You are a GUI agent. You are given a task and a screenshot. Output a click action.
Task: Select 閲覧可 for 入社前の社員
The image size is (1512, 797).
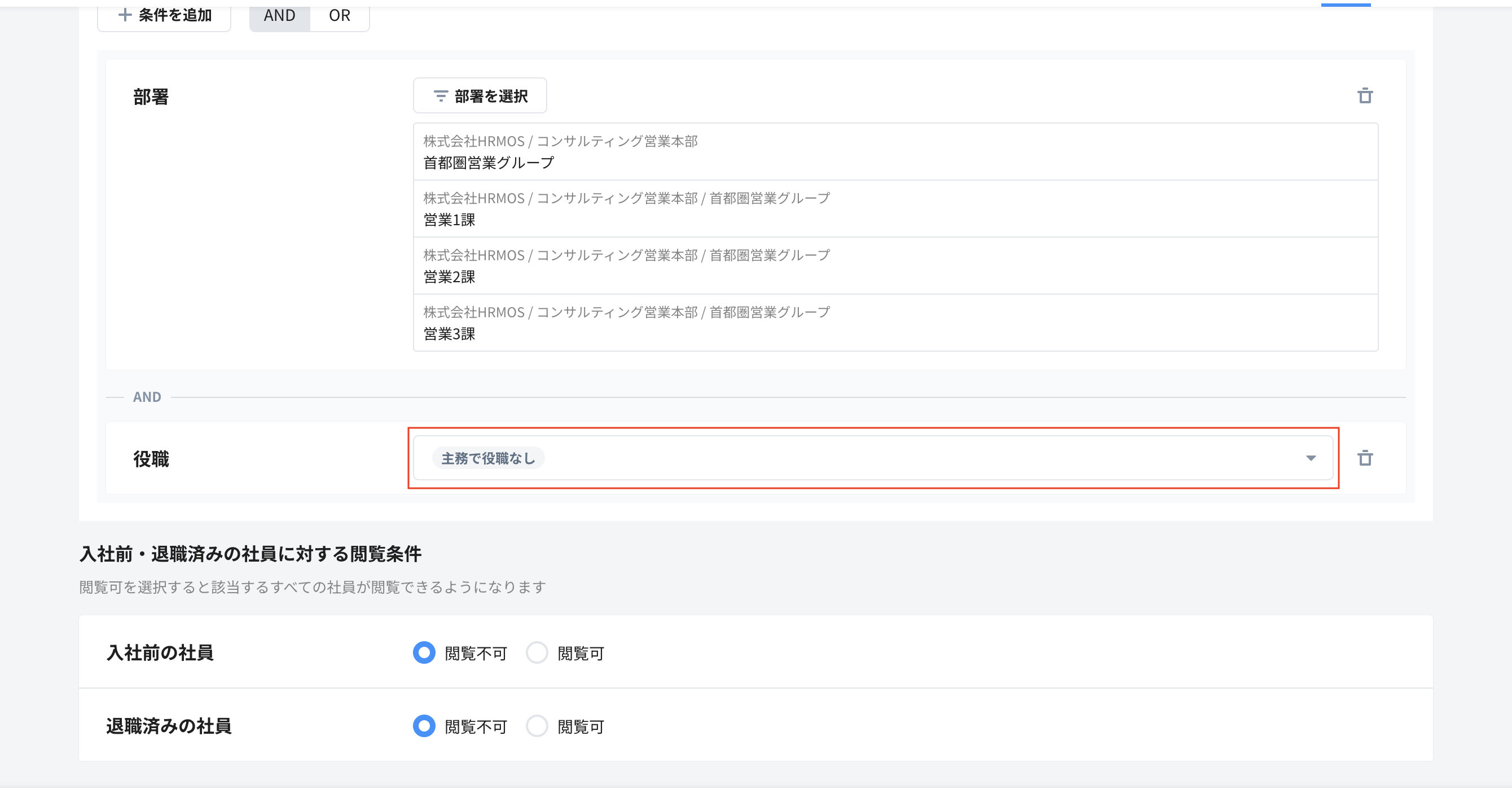[x=537, y=653]
